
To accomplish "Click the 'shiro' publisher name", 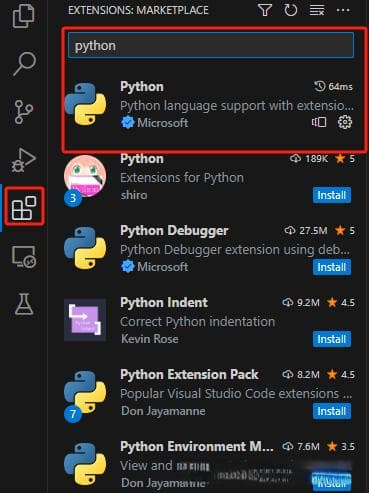I will (134, 195).
